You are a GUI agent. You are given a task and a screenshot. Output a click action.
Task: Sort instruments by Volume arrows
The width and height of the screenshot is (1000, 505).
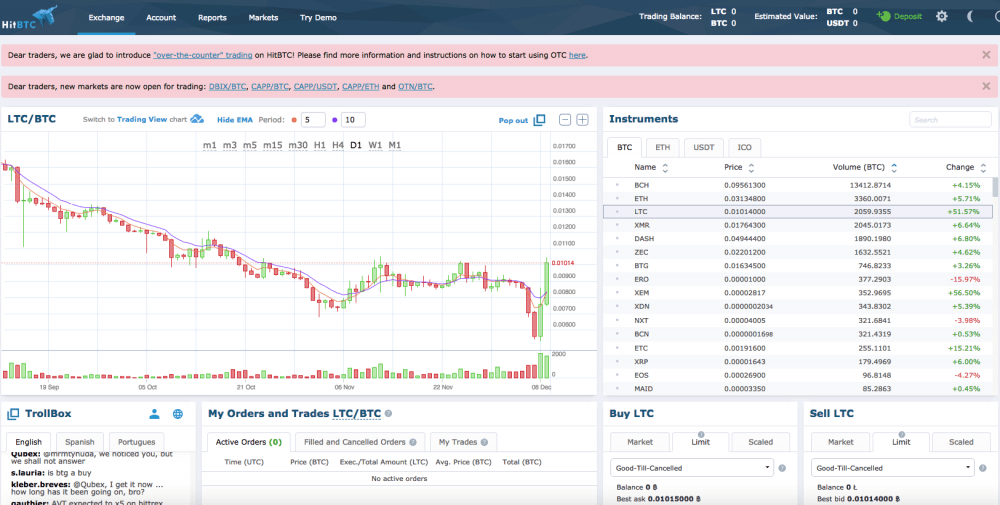(x=894, y=168)
